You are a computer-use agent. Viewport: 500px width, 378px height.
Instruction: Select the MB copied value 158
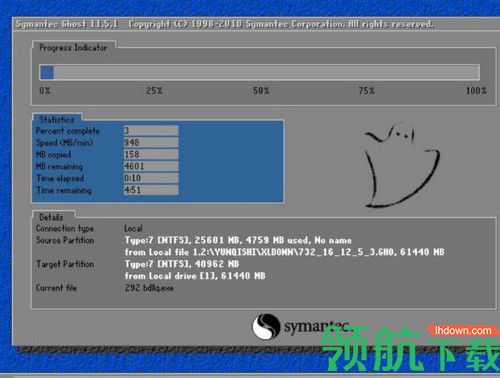(x=151, y=154)
